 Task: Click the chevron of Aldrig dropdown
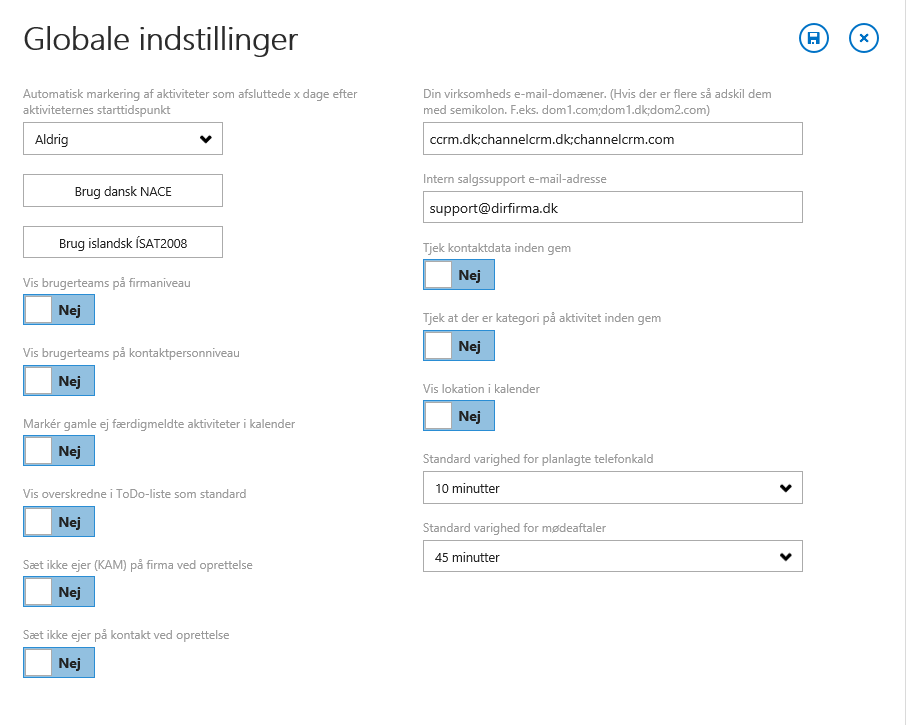(206, 139)
